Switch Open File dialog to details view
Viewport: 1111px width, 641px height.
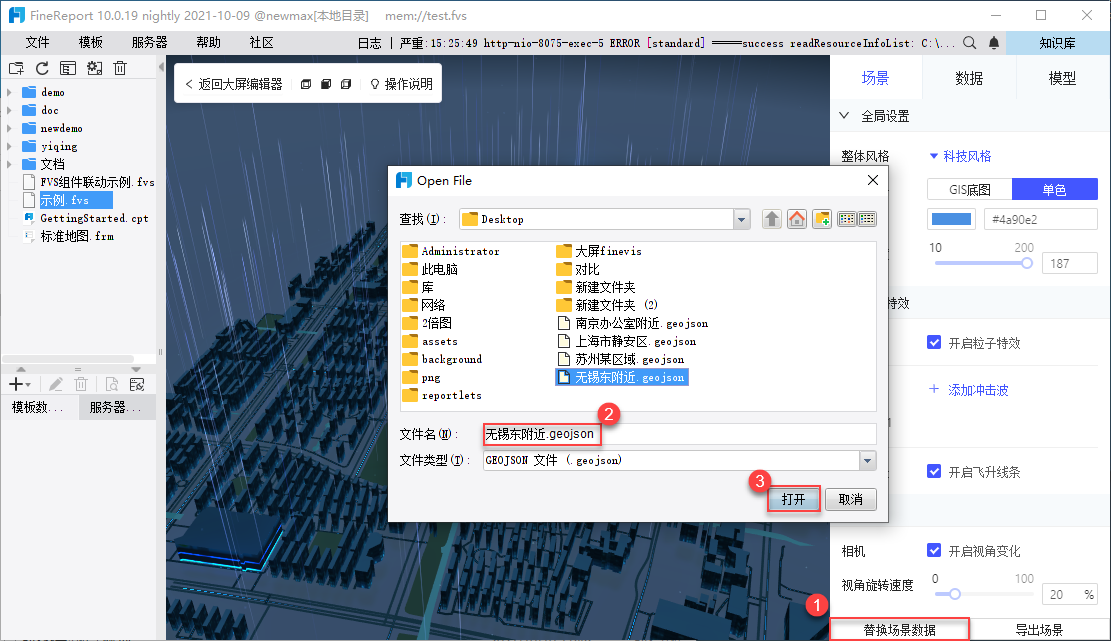[867, 219]
